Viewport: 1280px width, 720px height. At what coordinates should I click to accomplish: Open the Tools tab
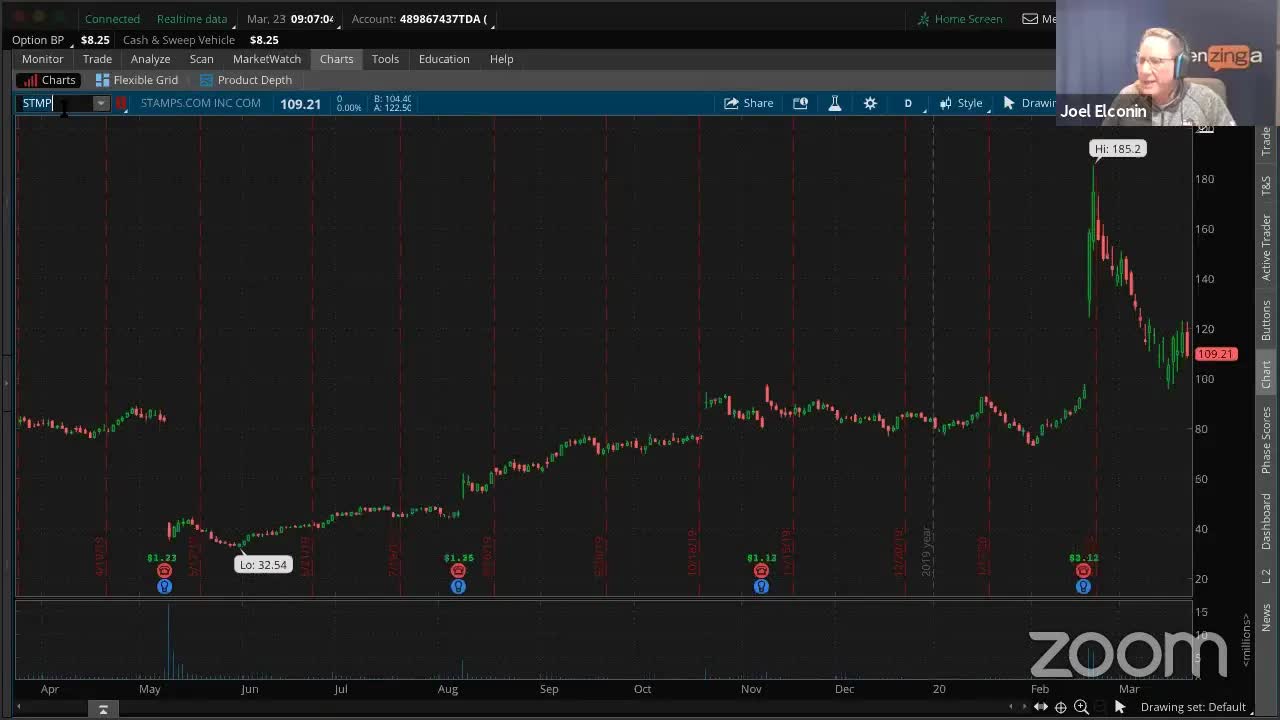click(385, 59)
